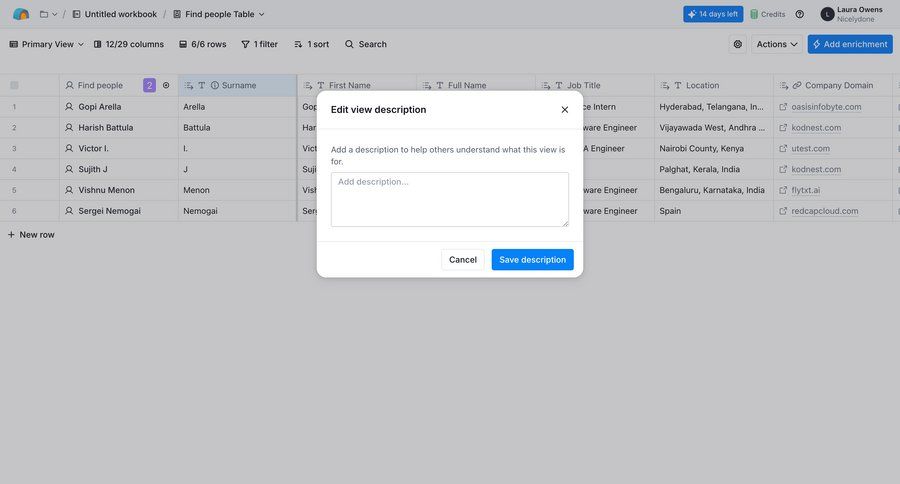This screenshot has width=900, height=484.
Task: Click the 14 days left badge
Action: 713,14
